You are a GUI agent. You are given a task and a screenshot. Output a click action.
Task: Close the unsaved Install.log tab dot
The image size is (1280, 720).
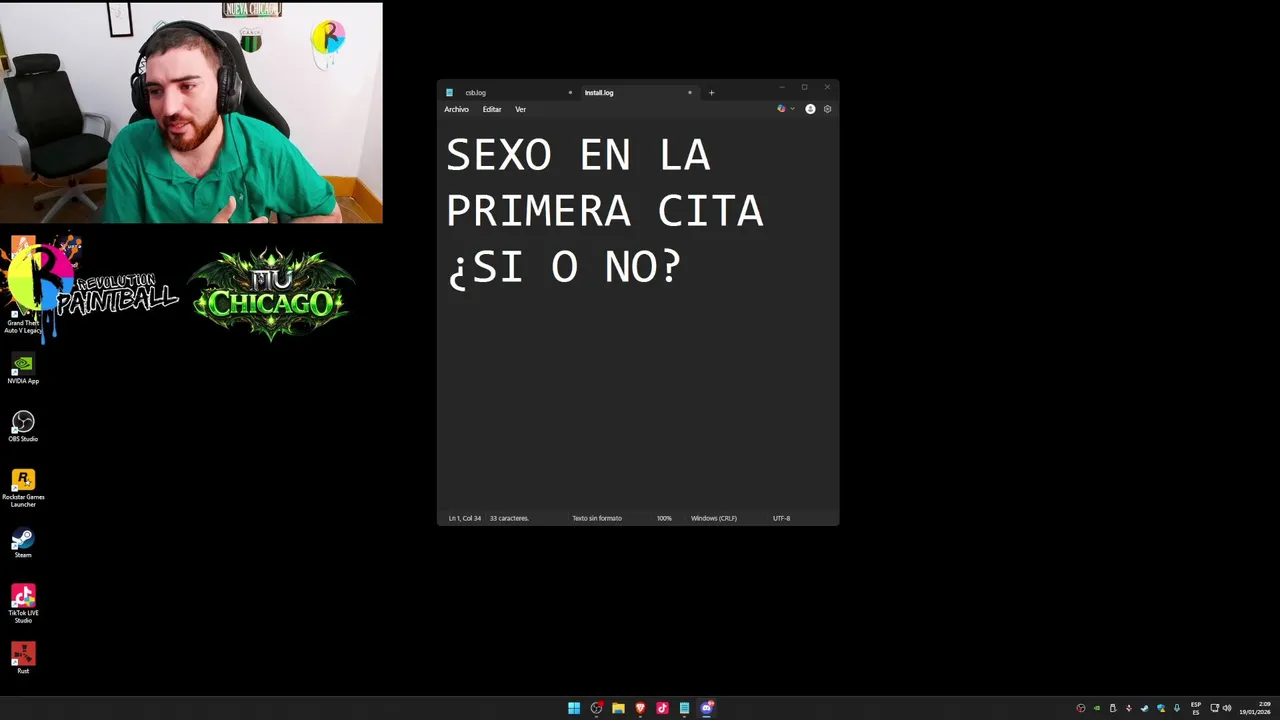click(689, 93)
